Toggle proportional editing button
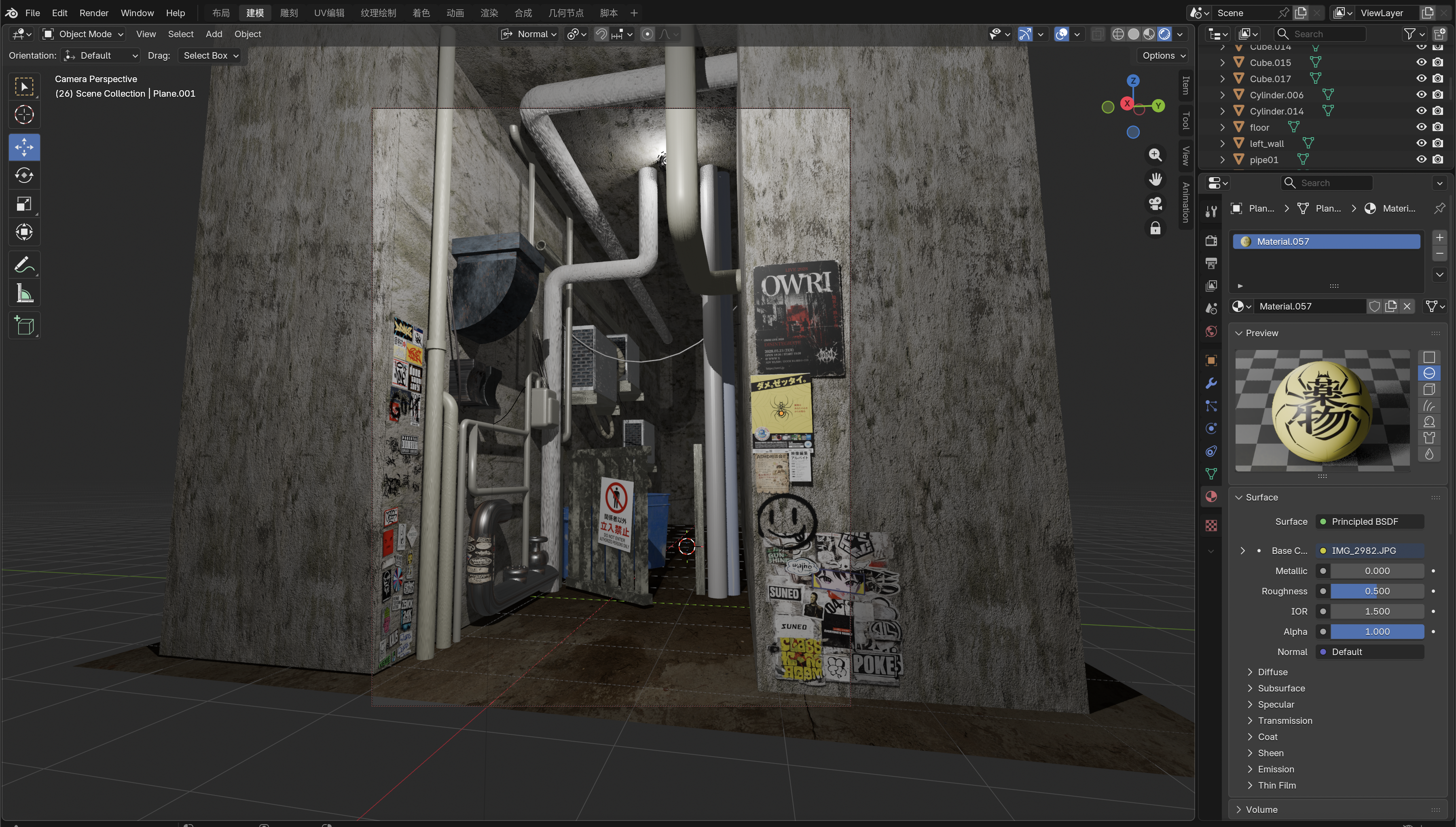This screenshot has width=1456, height=827. tap(647, 34)
